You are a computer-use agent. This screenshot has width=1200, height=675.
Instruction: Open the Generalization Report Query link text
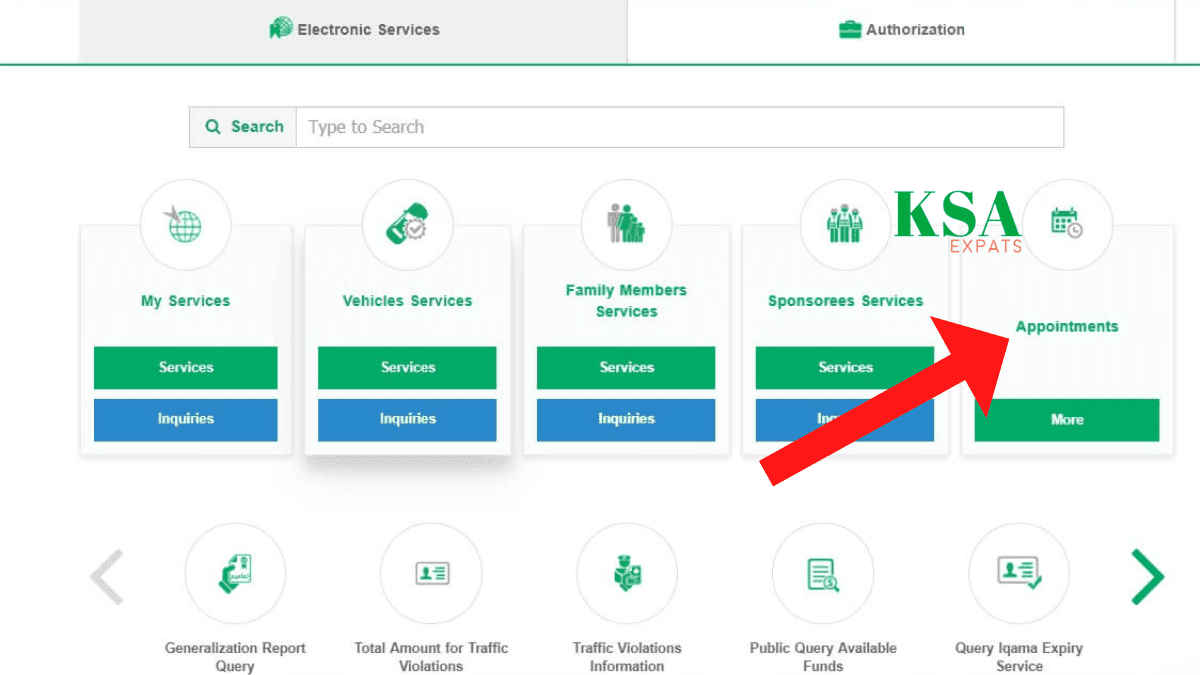click(x=235, y=657)
